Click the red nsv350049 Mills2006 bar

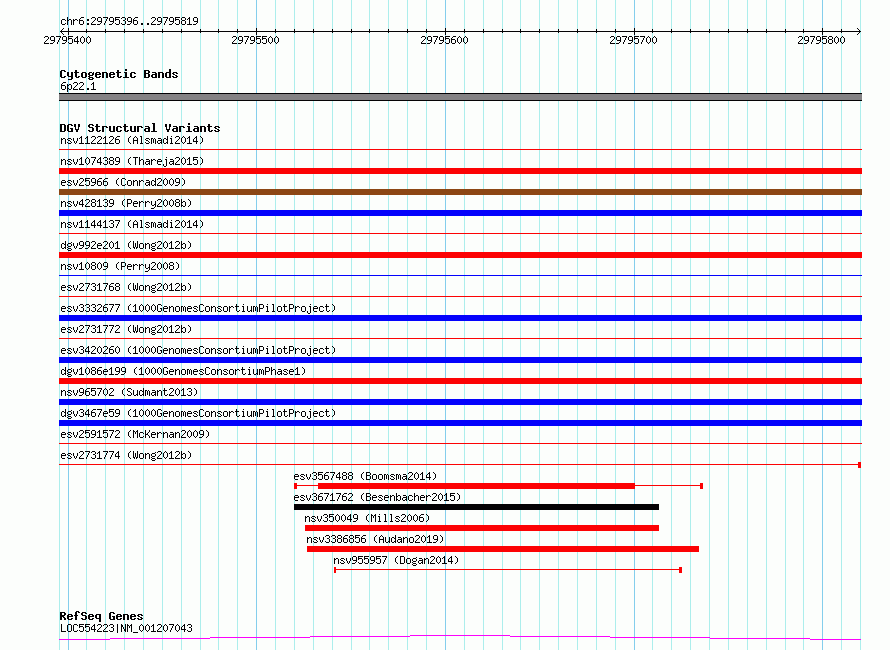click(482, 528)
